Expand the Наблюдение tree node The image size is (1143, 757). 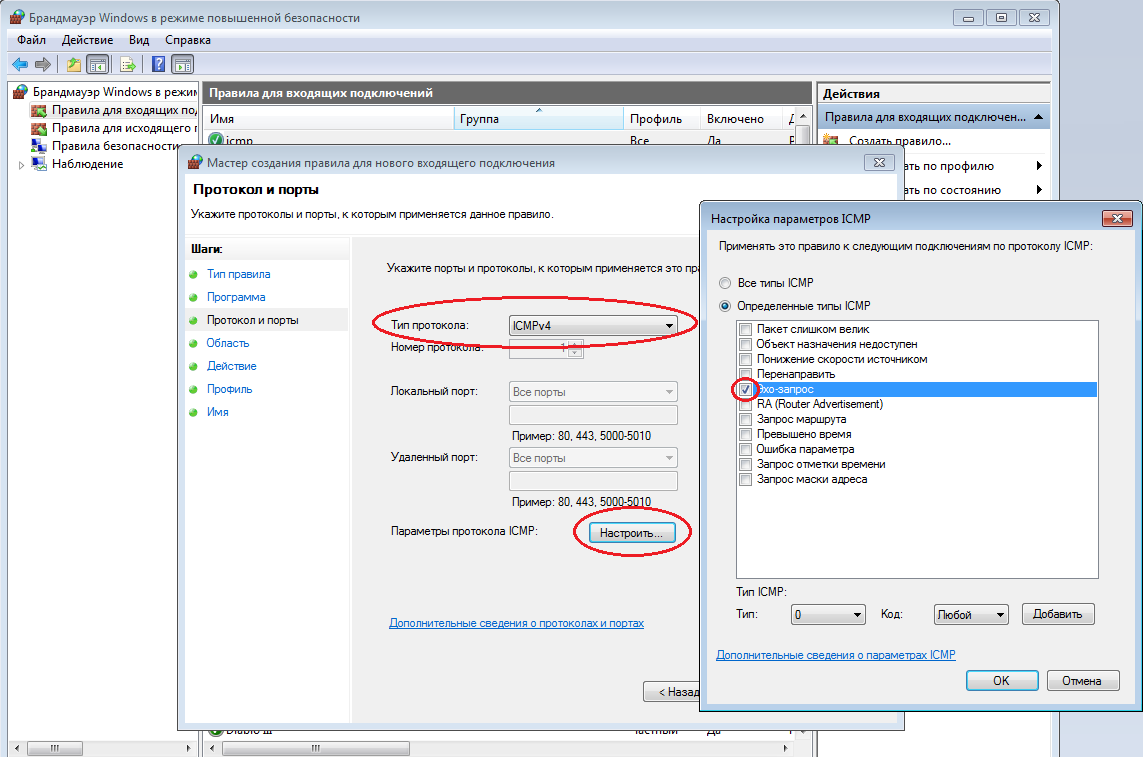21,166
